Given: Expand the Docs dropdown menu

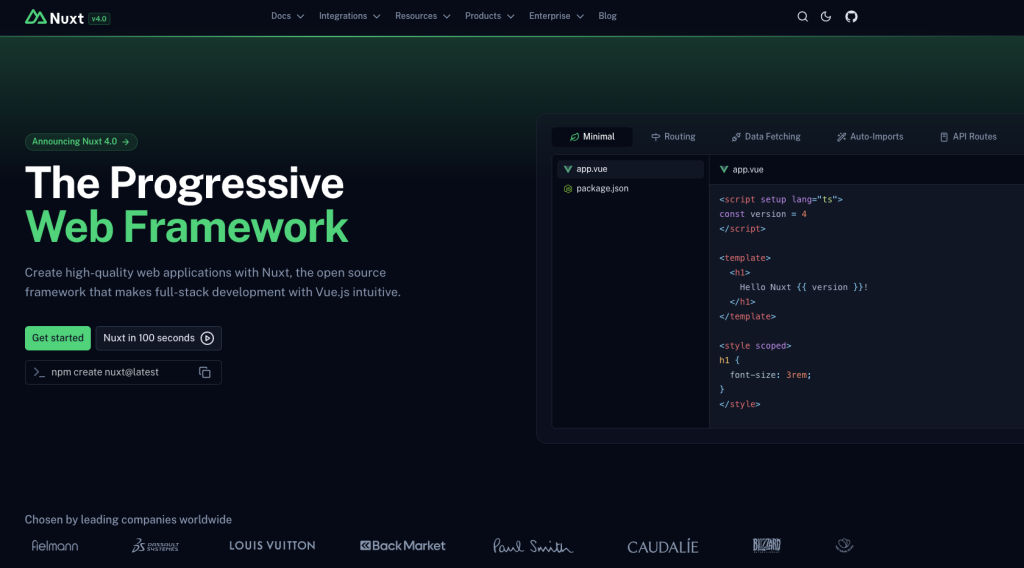Looking at the screenshot, I should 287,16.
